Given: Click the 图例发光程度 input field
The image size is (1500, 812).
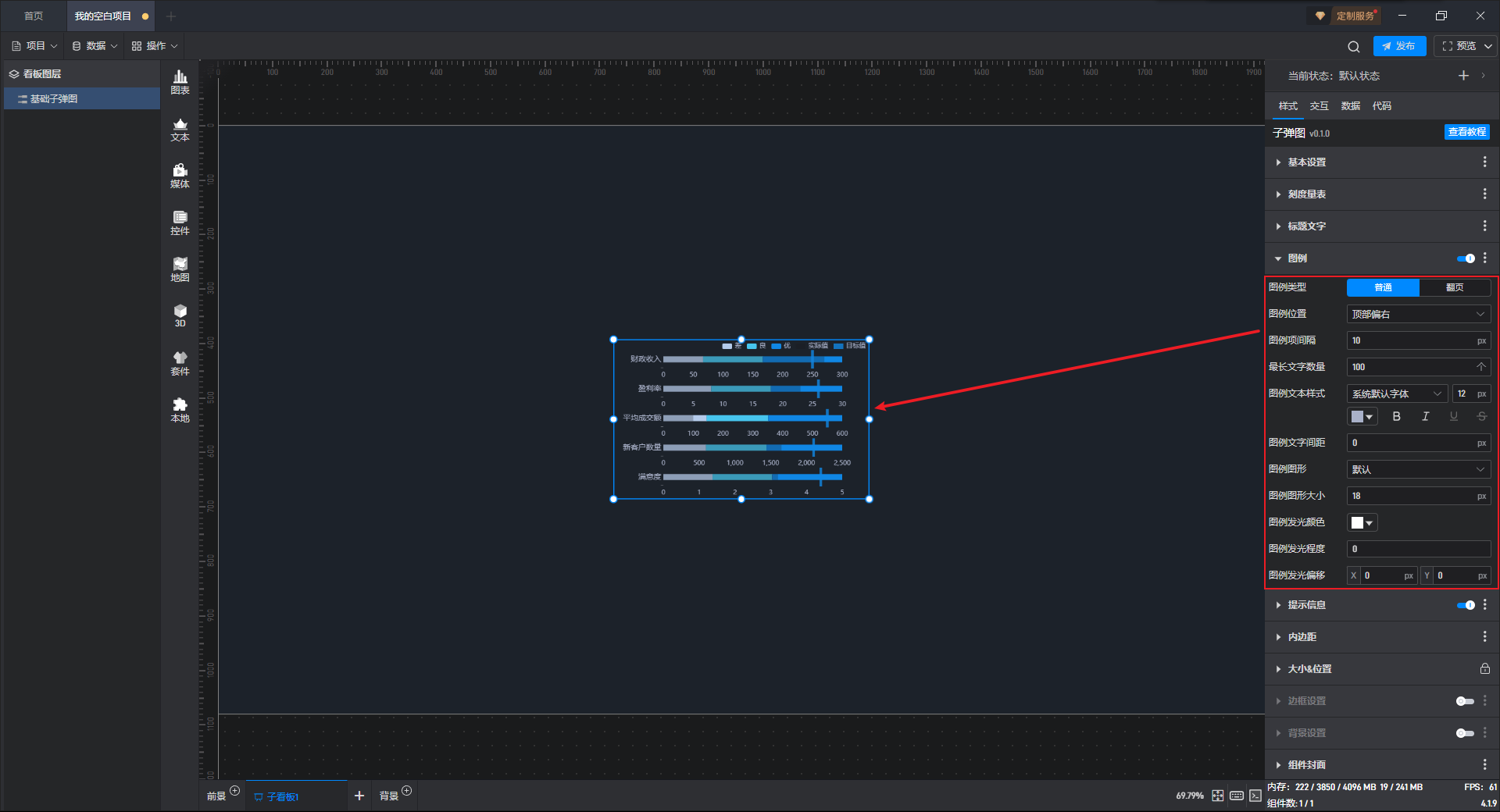Looking at the screenshot, I should (1419, 549).
